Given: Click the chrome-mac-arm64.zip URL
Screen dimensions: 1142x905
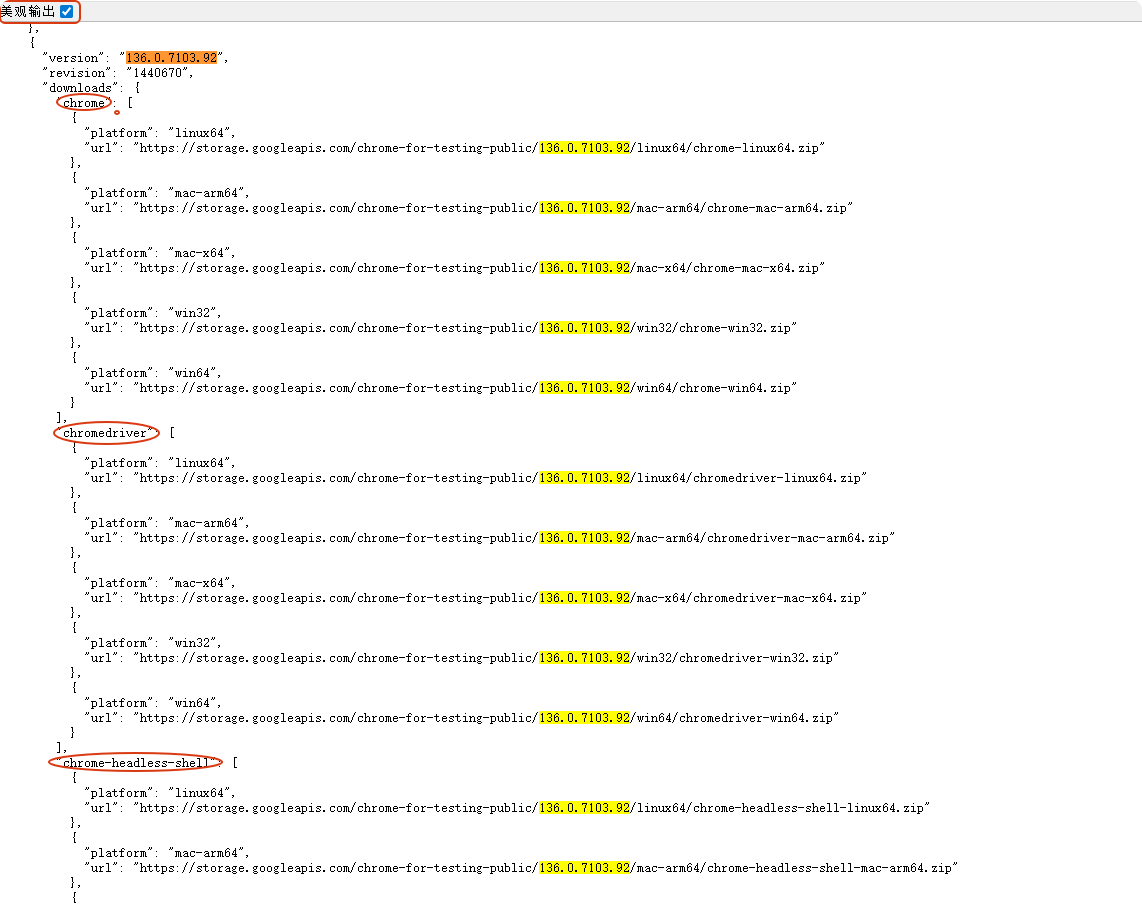Looking at the screenshot, I should [493, 208].
